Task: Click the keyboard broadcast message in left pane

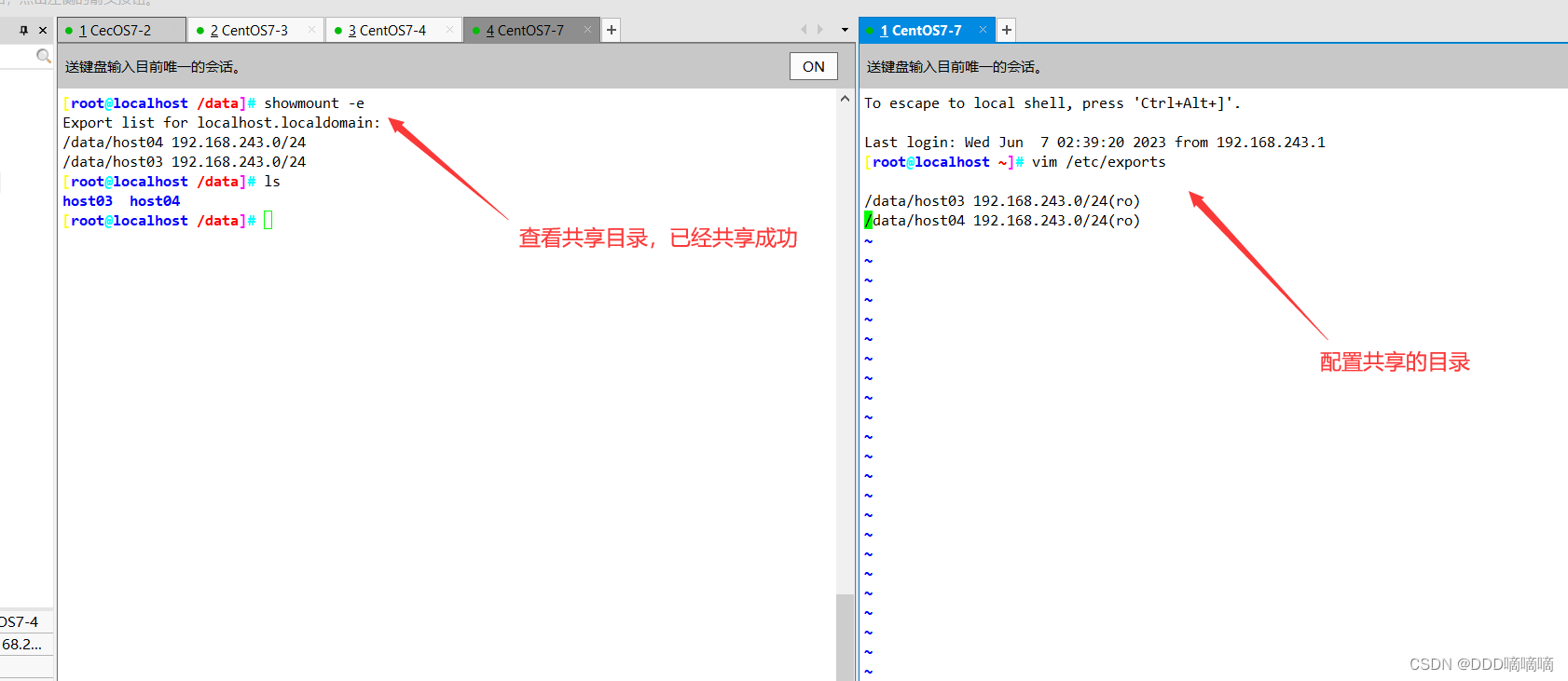Action: click(153, 67)
